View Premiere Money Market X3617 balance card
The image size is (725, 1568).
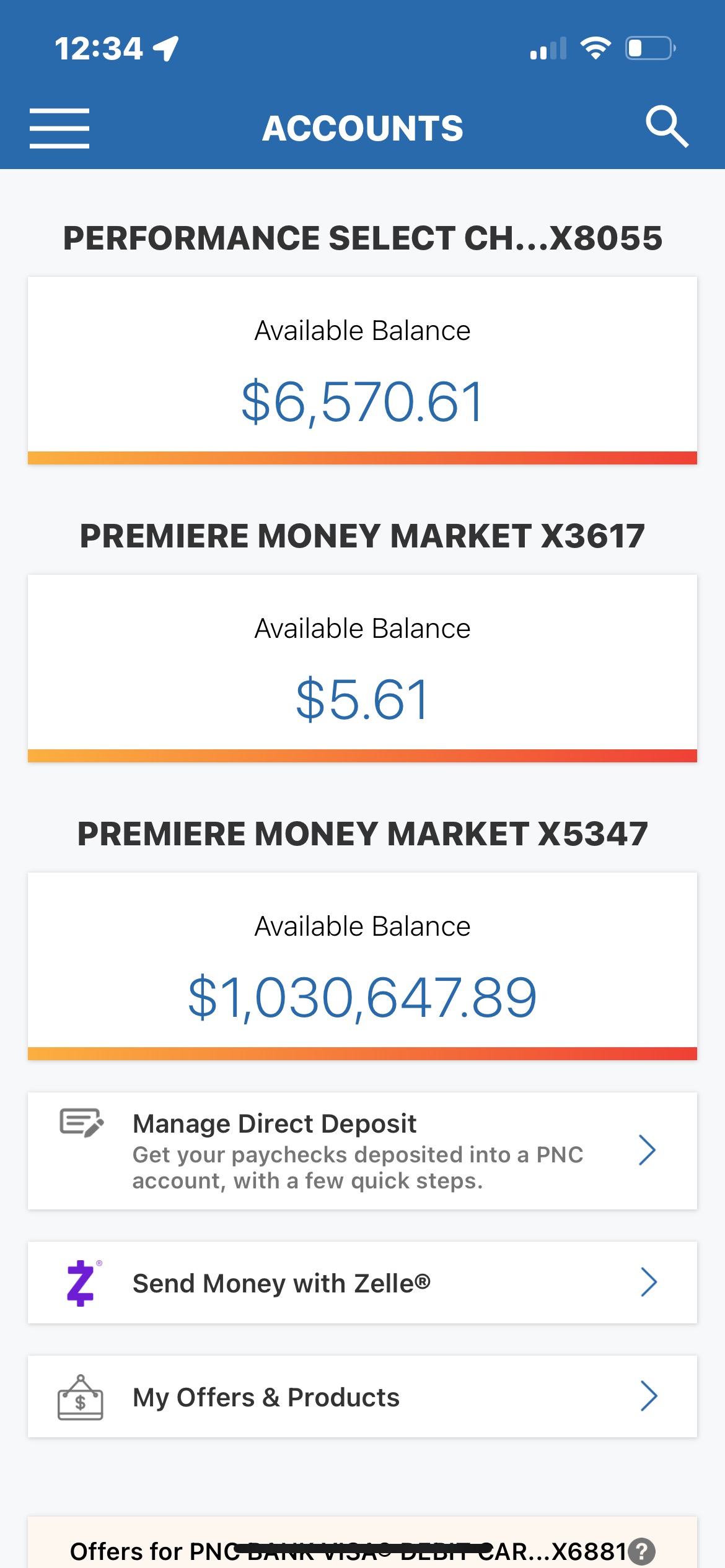pos(362,668)
